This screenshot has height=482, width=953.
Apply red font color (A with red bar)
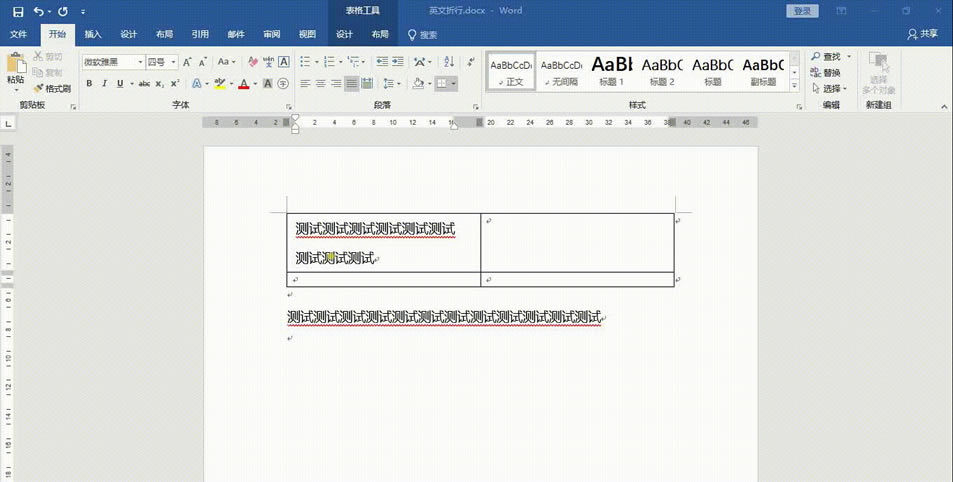(244, 83)
